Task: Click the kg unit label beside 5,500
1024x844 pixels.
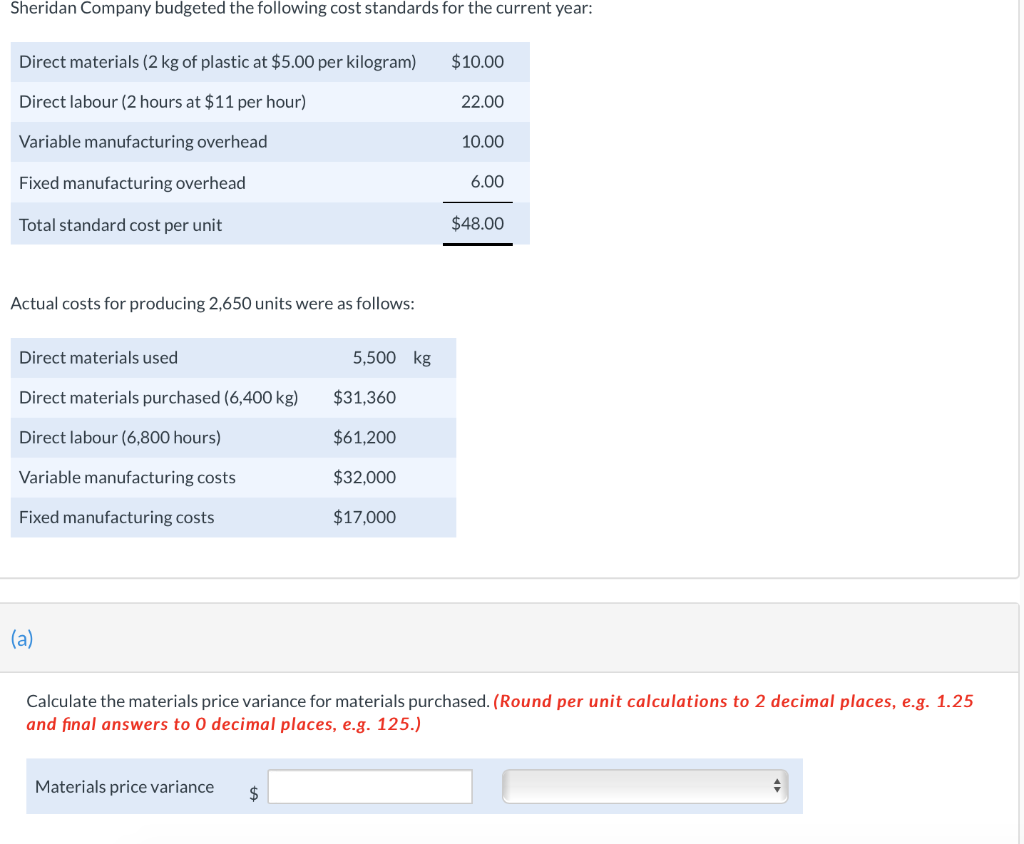Action: (424, 357)
